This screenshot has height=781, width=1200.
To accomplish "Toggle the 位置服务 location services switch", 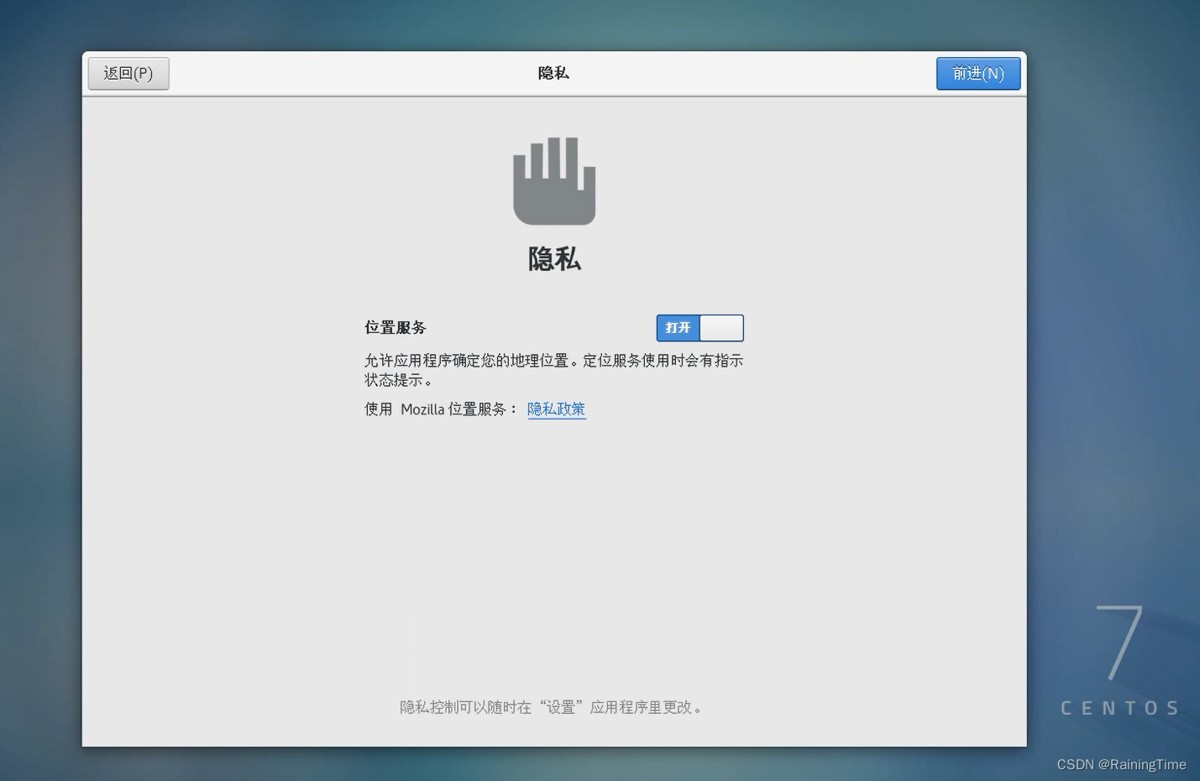I will pos(700,328).
